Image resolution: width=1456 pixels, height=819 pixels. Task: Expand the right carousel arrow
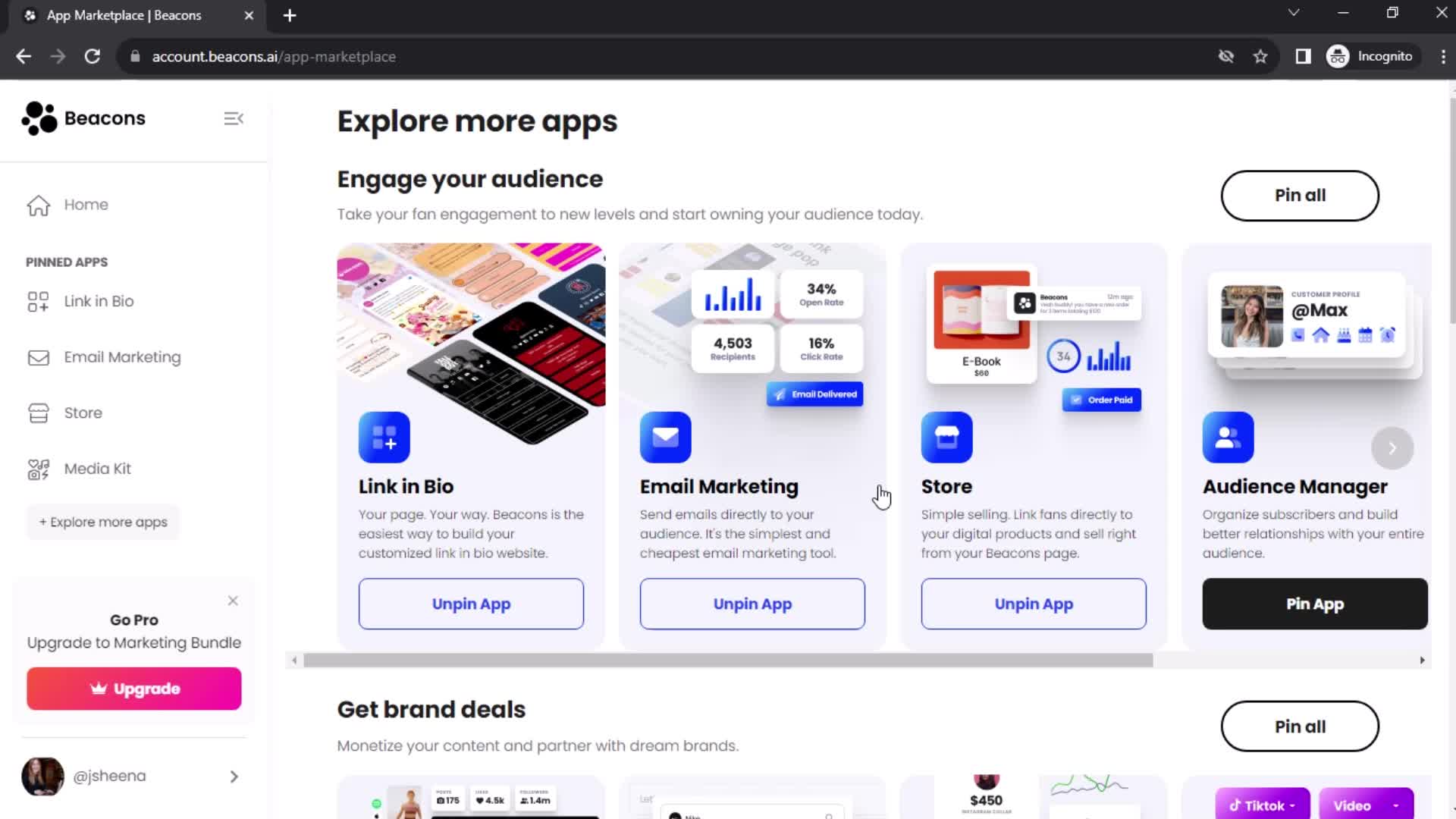click(x=1393, y=448)
